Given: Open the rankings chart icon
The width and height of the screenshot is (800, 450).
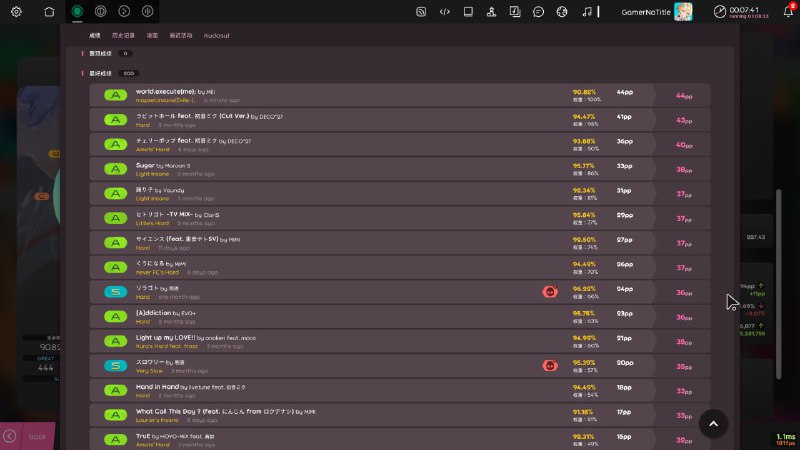Looking at the screenshot, I should coord(491,12).
